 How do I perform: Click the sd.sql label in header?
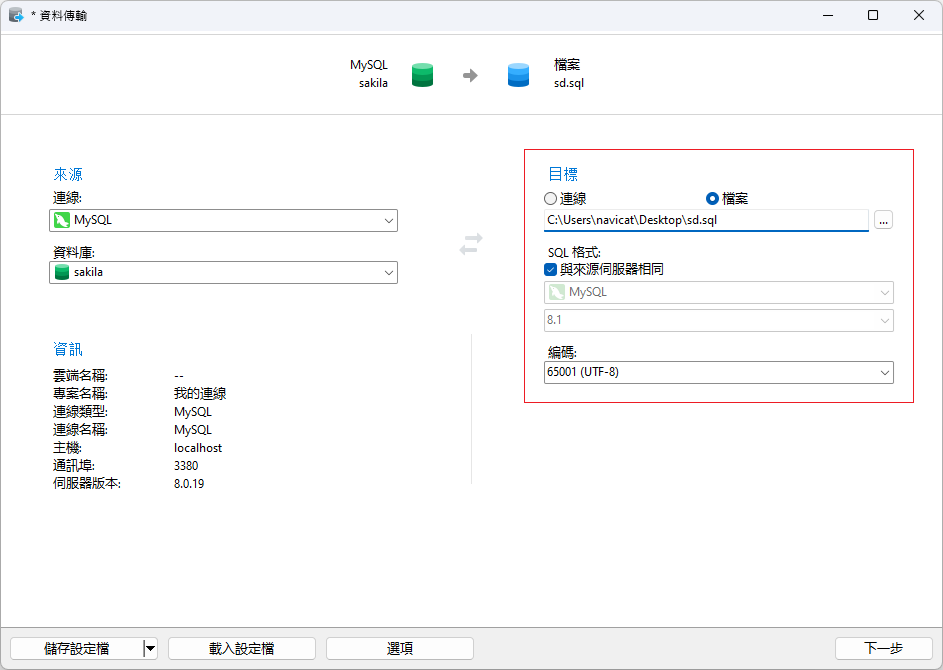click(569, 83)
